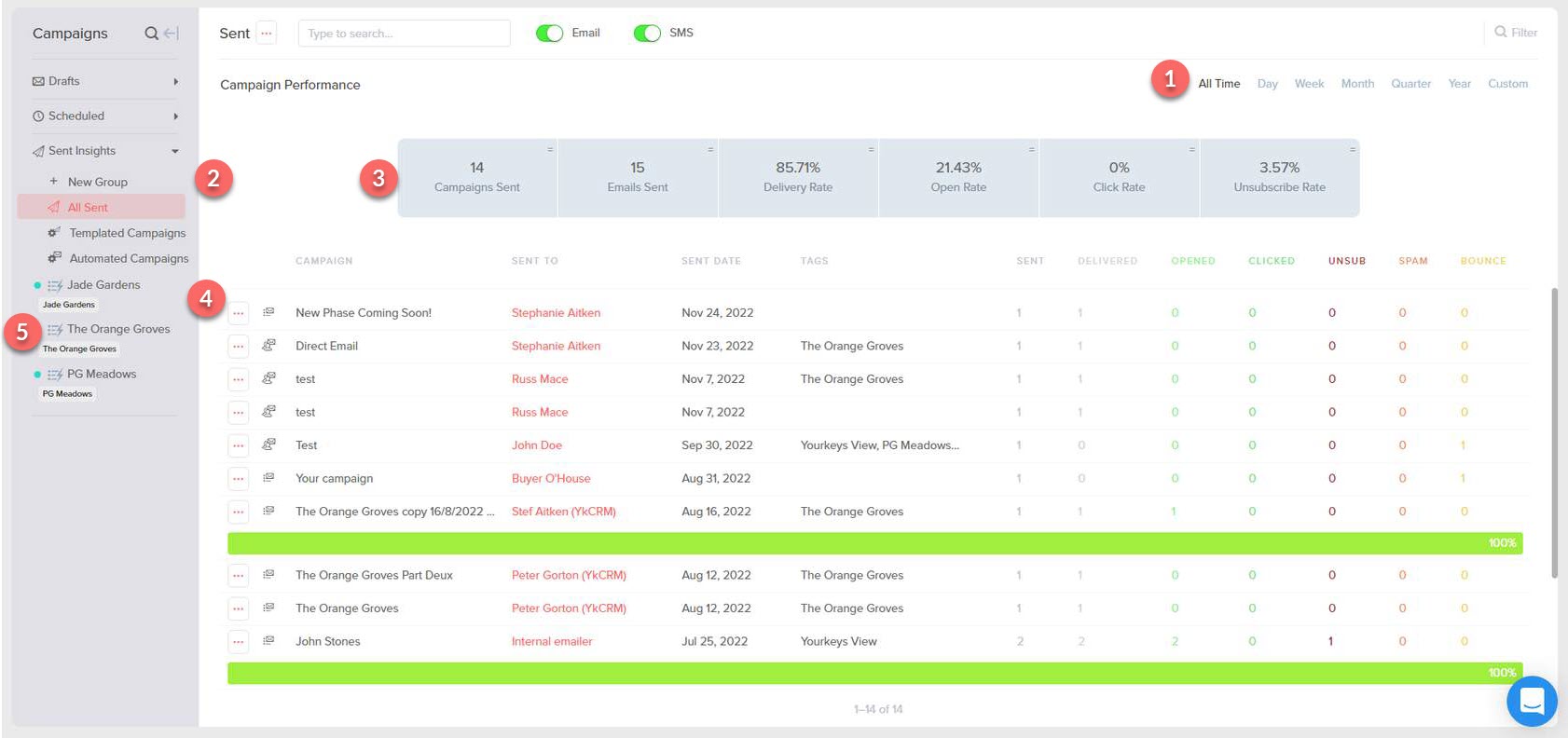This screenshot has width=1568, height=738.
Task: Open Templated Campaigns in the sidebar
Action: [127, 233]
